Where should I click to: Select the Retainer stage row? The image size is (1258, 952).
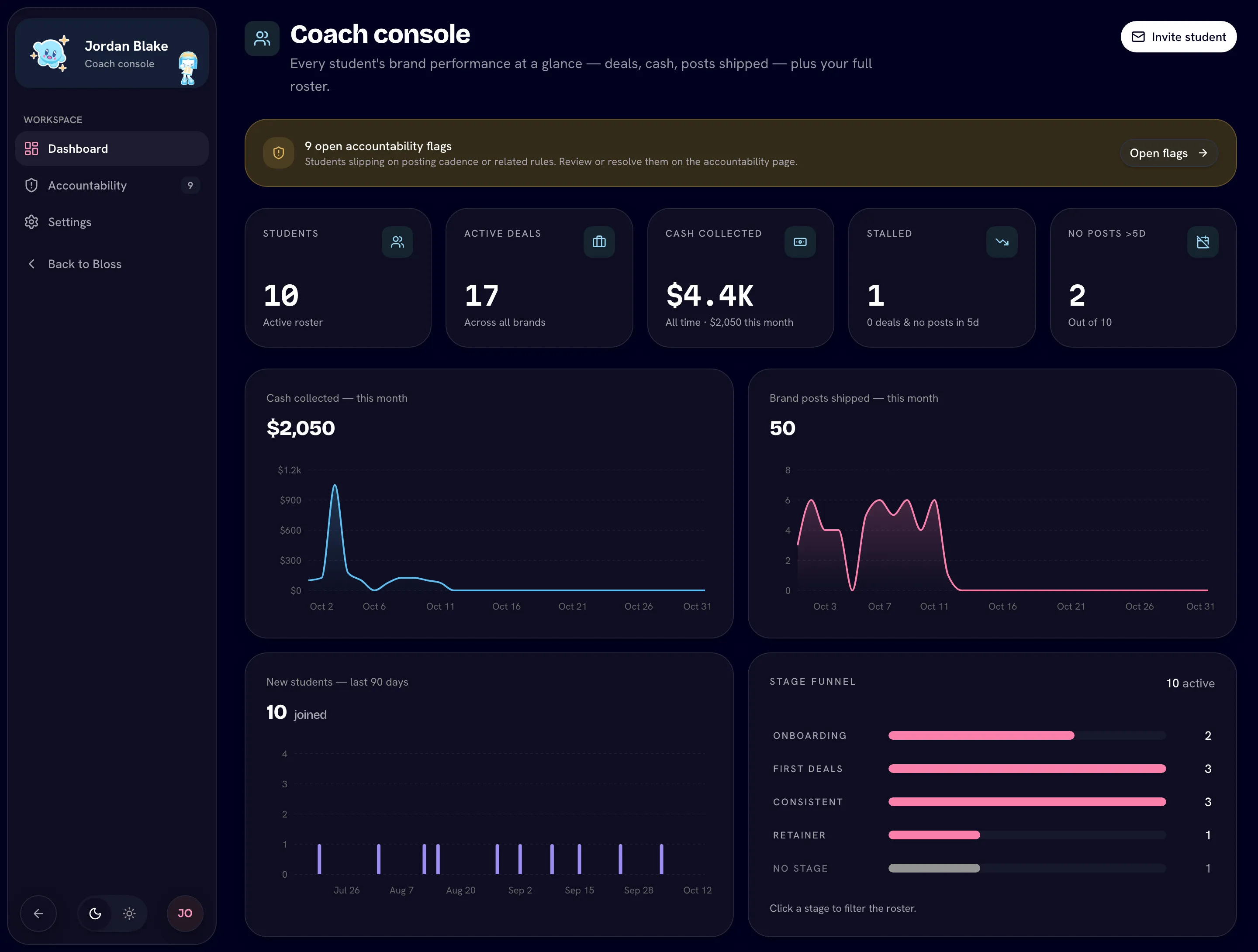tap(992, 835)
